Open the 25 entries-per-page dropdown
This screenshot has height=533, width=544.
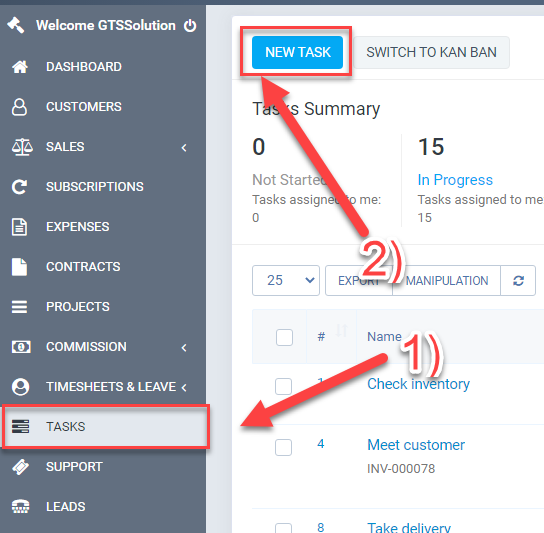pyautogui.click(x=286, y=280)
